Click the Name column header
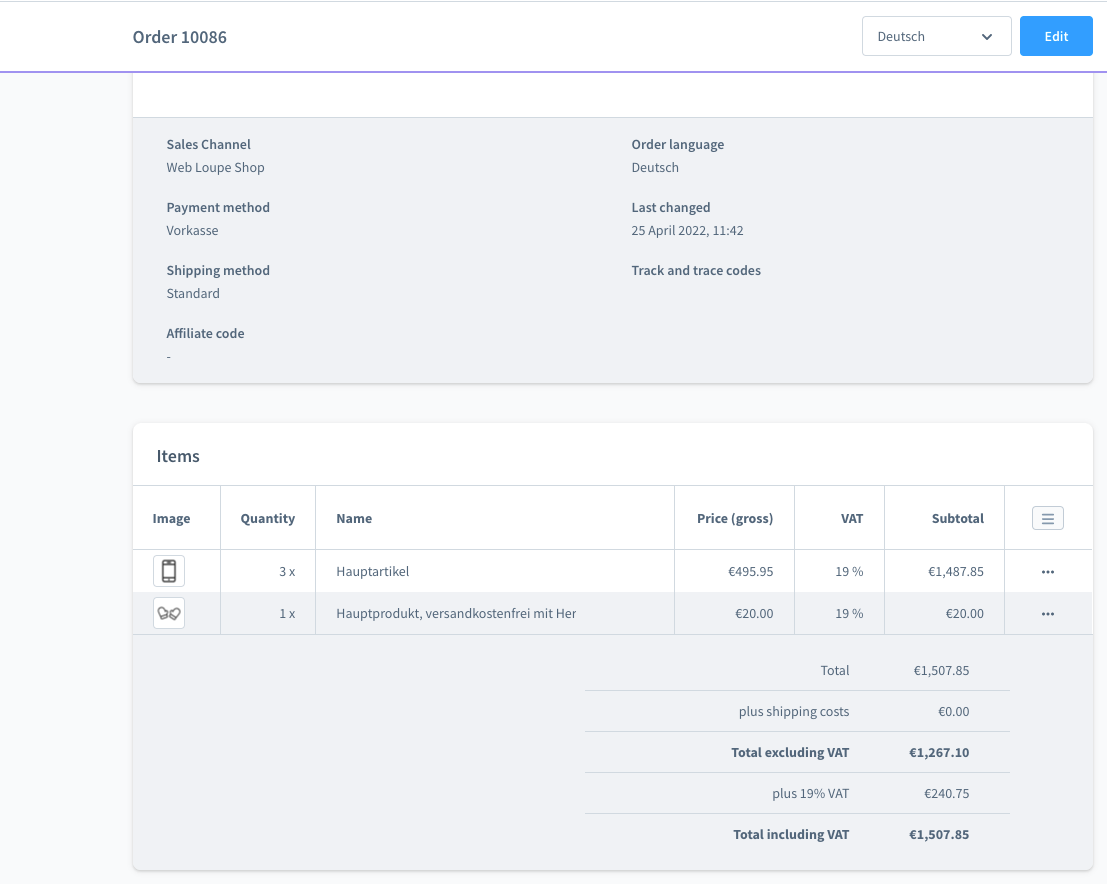Viewport: 1107px width, 884px height. [354, 518]
